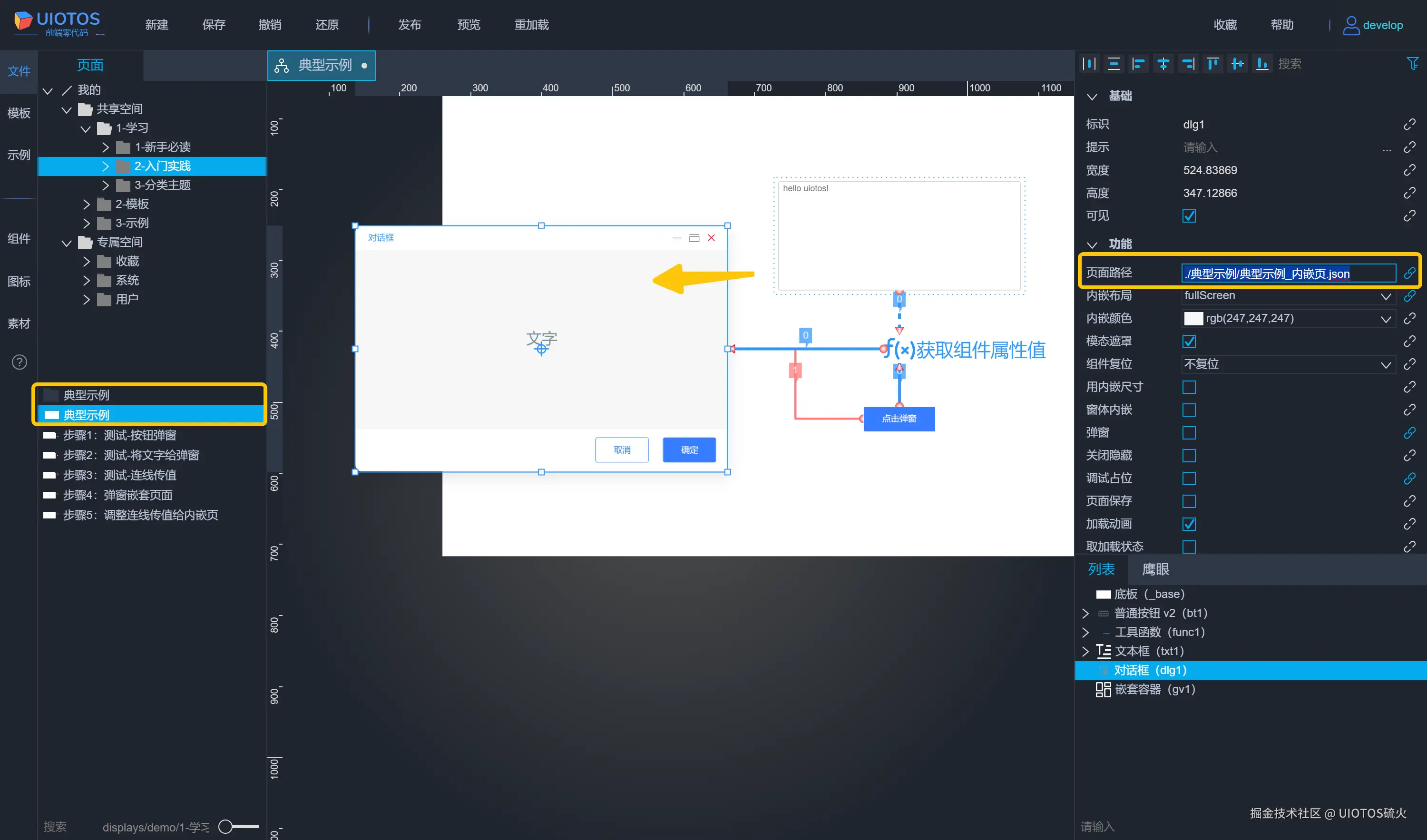Viewport: 1427px width, 840px height.
Task: Open the 发布 menu item
Action: [409, 25]
